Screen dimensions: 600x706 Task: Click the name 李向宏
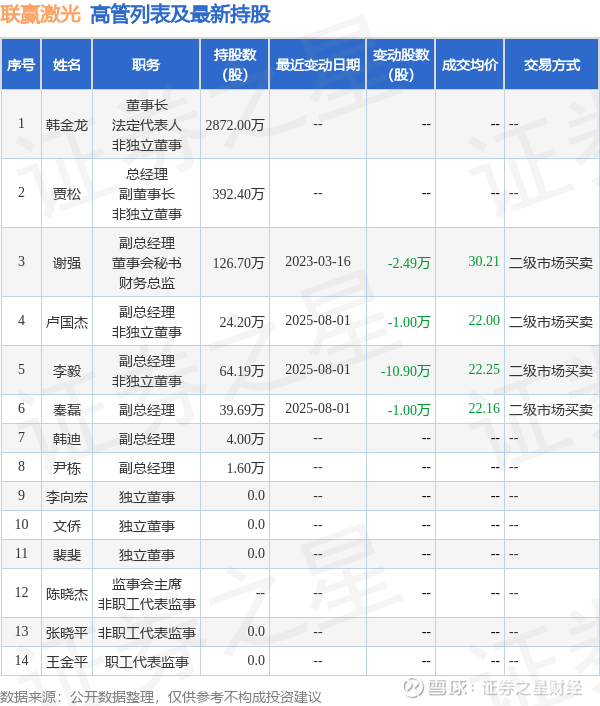67,497
